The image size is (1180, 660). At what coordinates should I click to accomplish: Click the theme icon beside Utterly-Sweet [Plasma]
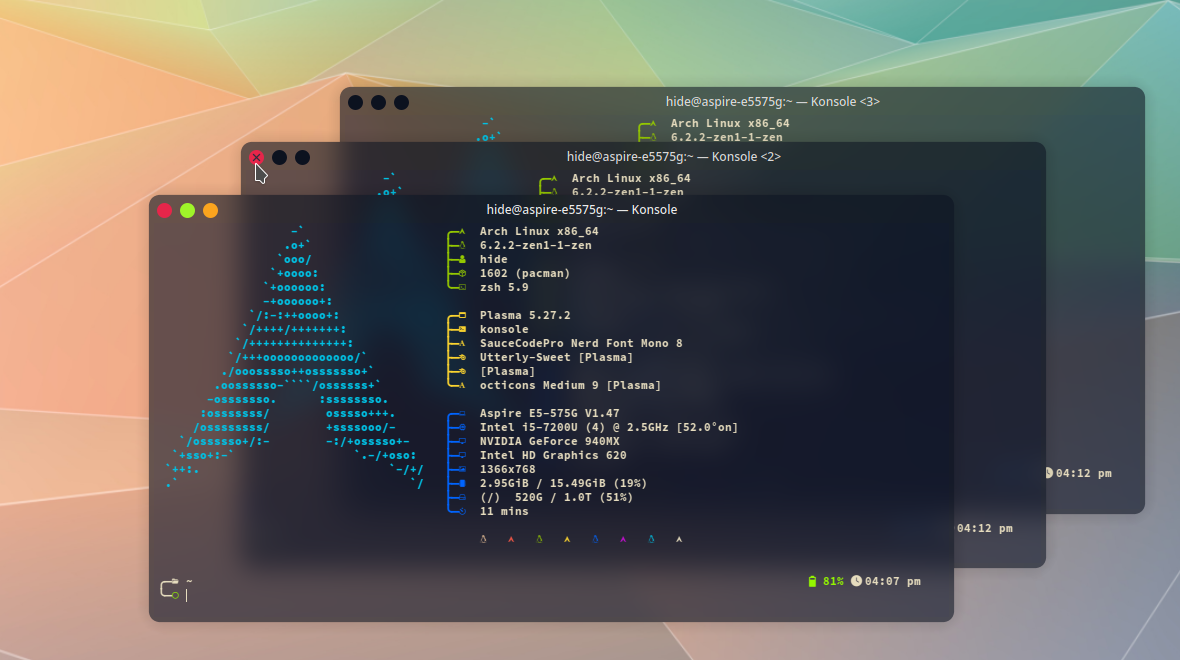(x=462, y=357)
